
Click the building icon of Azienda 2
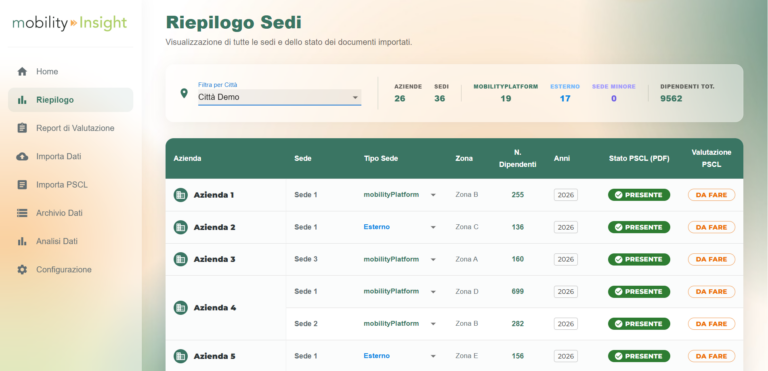coord(181,227)
